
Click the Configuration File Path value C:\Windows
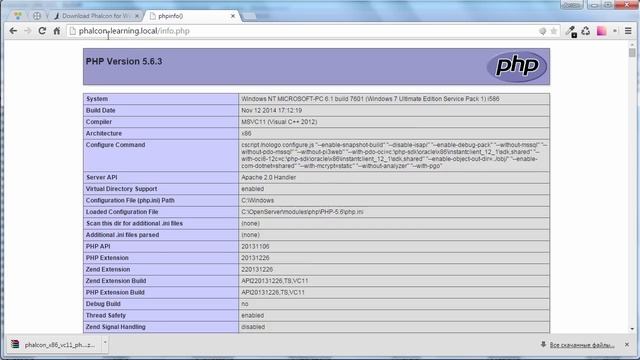click(x=258, y=200)
